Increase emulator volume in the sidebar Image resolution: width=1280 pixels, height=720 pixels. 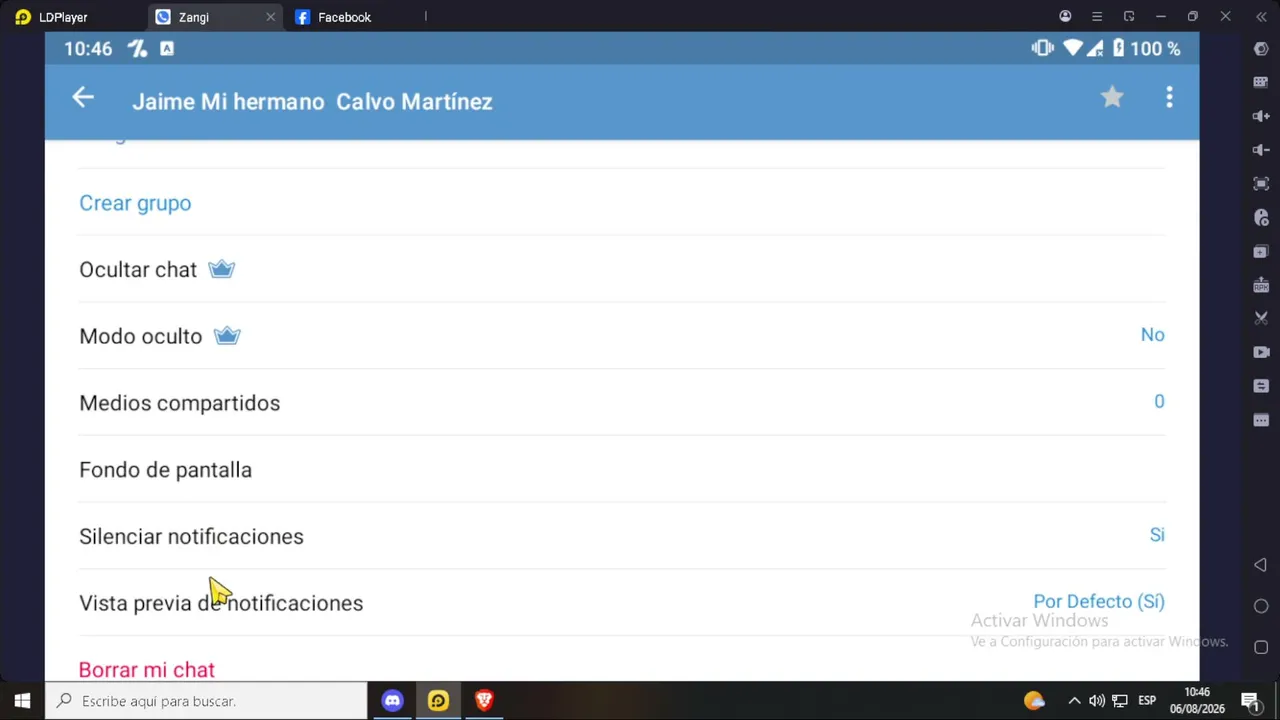coord(1261,116)
